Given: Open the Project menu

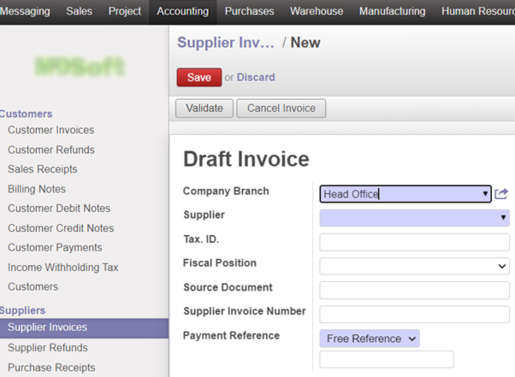Looking at the screenshot, I should [x=125, y=11].
